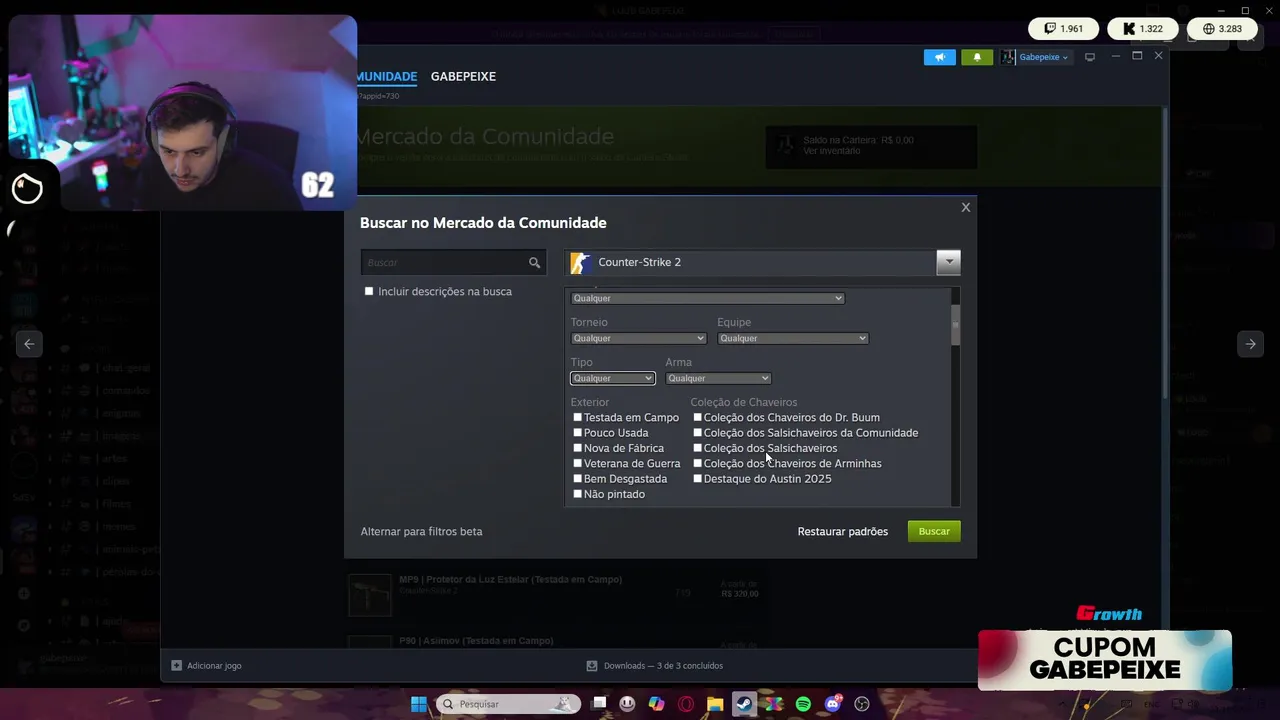Viewport: 1280px width, 720px height.
Task: Switch to the COMUNIDADE tab
Action: click(386, 76)
